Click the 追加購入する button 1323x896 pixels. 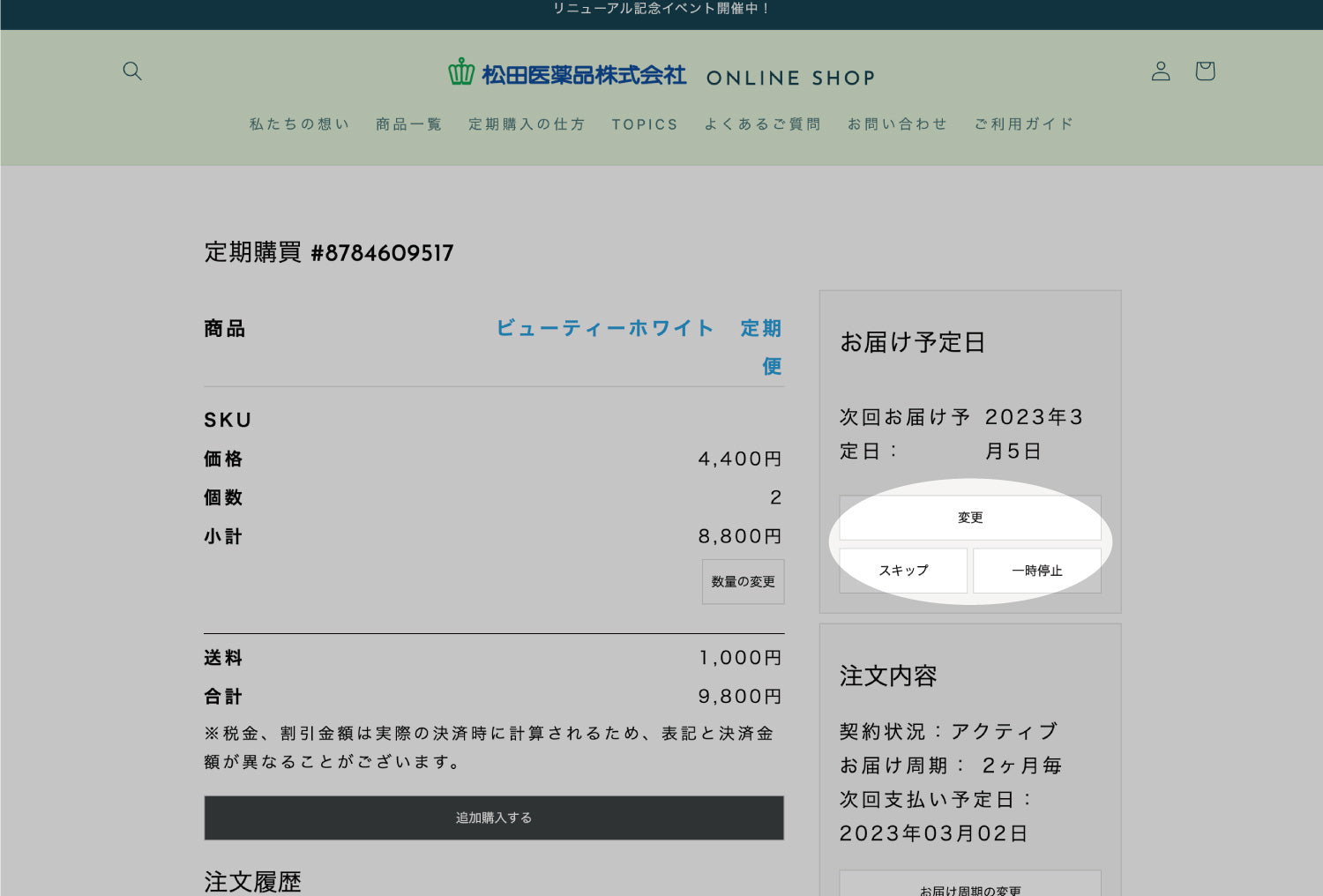[494, 818]
